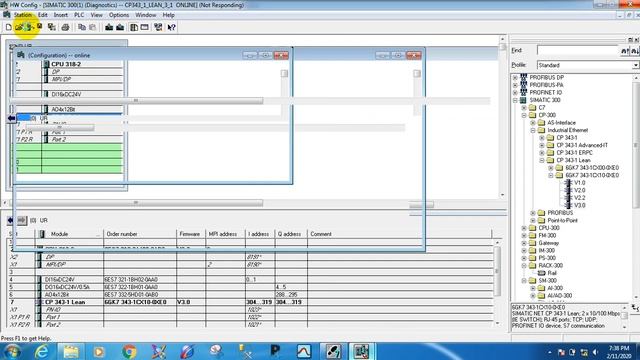
Task: Open Internet Explorer from the taskbar
Action: coord(42,351)
